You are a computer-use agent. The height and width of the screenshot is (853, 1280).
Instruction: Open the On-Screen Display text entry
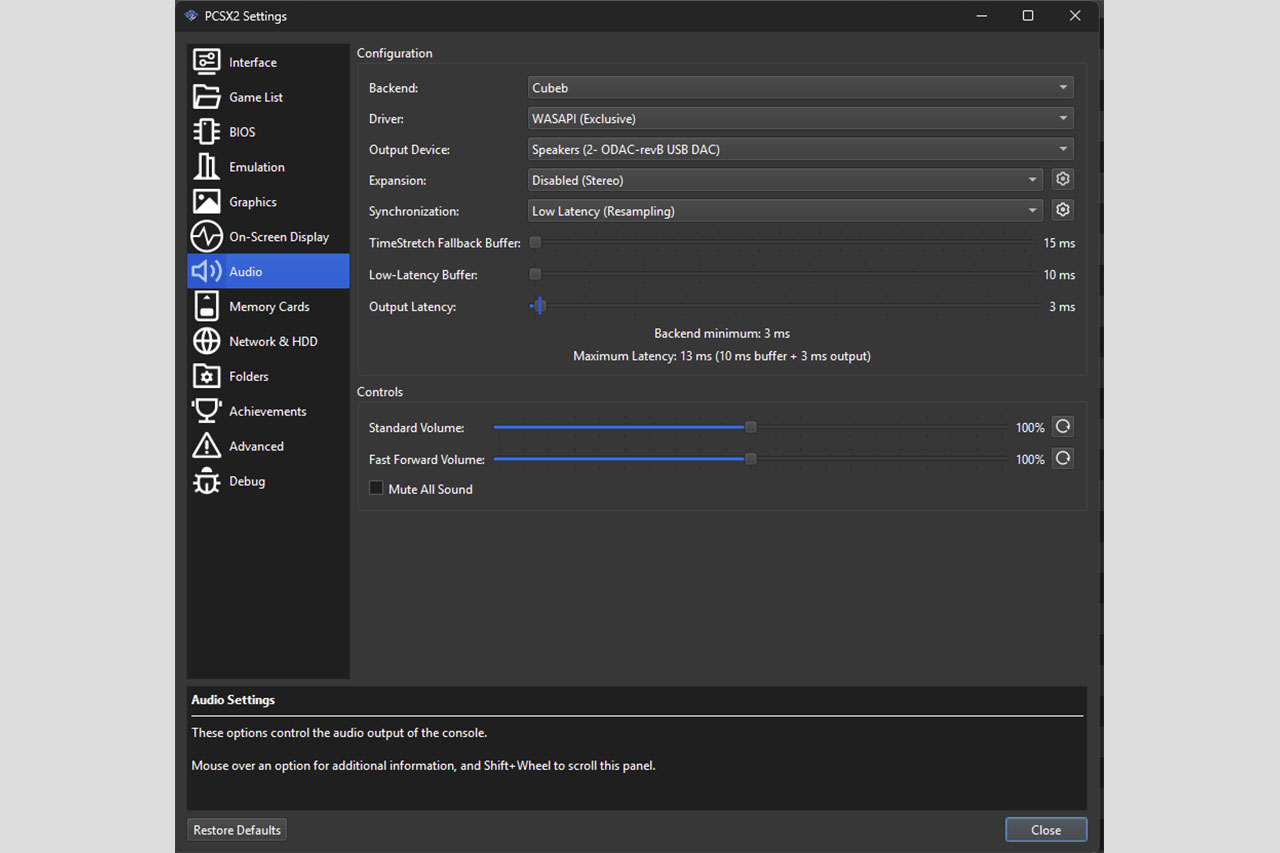(279, 237)
